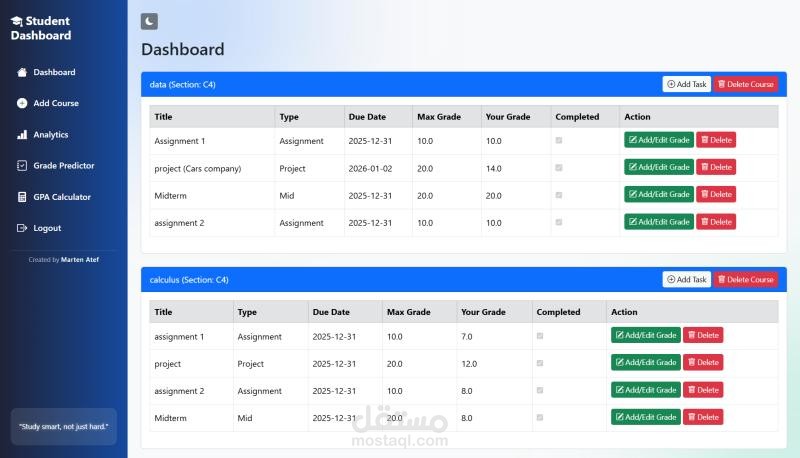800x458 pixels.
Task: Open Dashboard from the sidebar
Action: pos(54,72)
